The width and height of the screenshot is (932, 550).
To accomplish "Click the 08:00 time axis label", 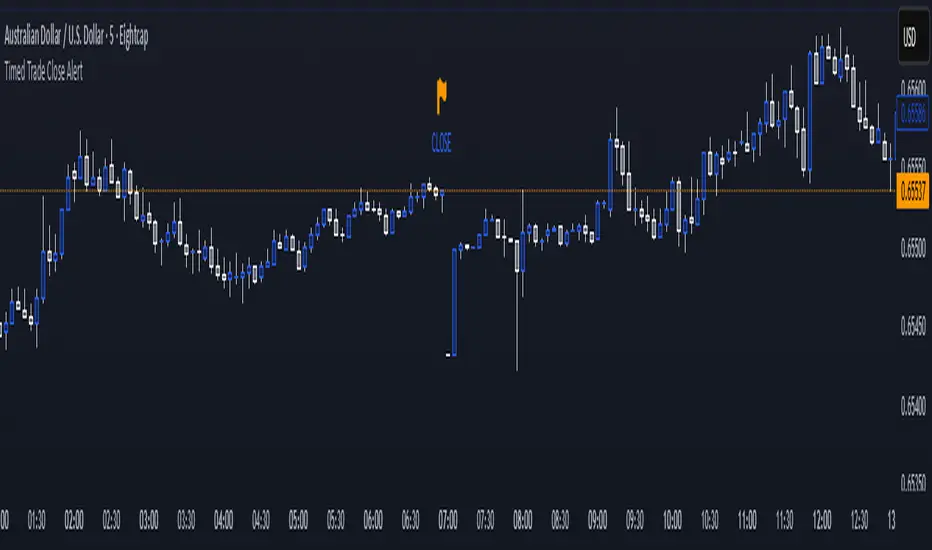I will click(x=522, y=520).
